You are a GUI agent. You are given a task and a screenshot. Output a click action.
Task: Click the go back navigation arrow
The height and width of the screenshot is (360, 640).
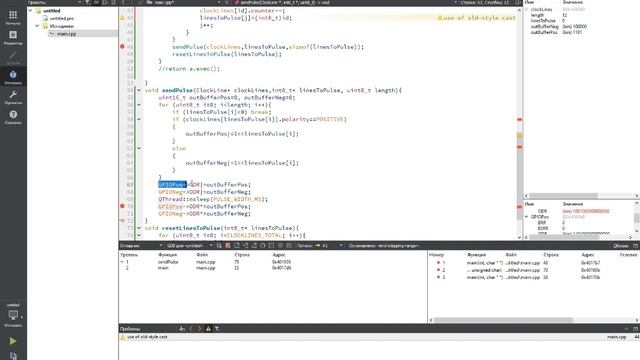(x=123, y=2)
